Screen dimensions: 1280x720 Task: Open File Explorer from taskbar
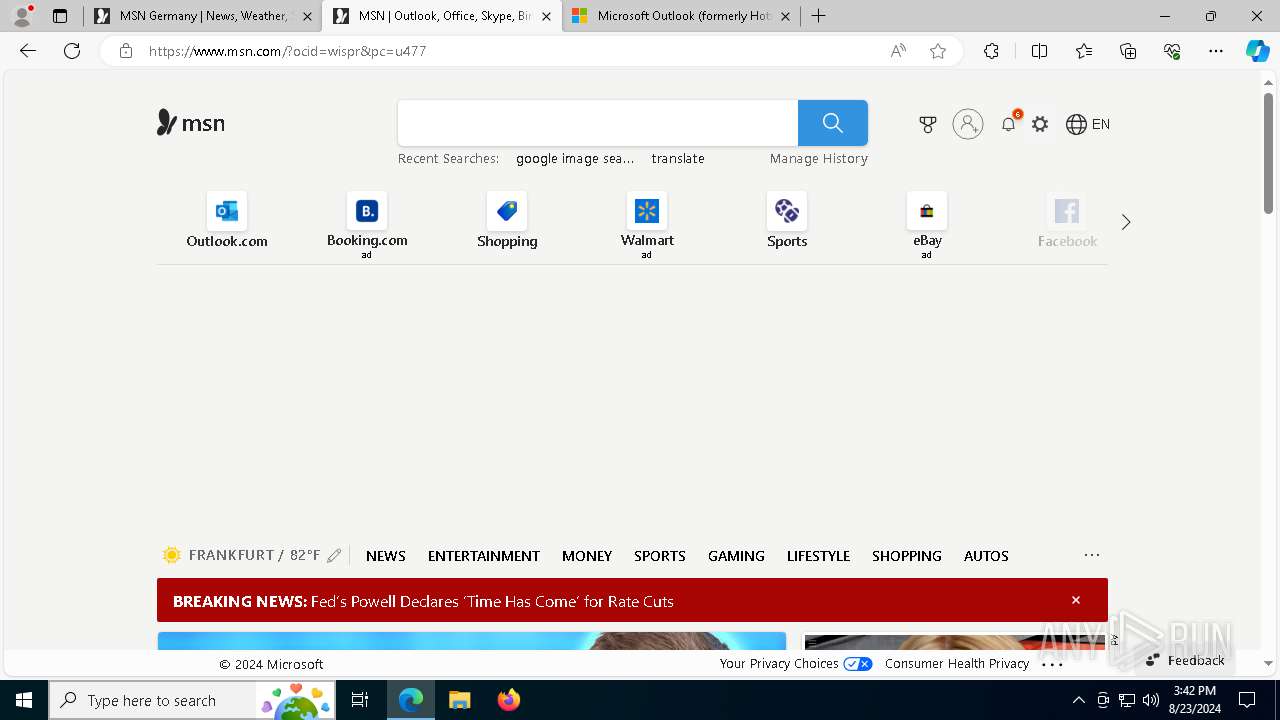460,700
